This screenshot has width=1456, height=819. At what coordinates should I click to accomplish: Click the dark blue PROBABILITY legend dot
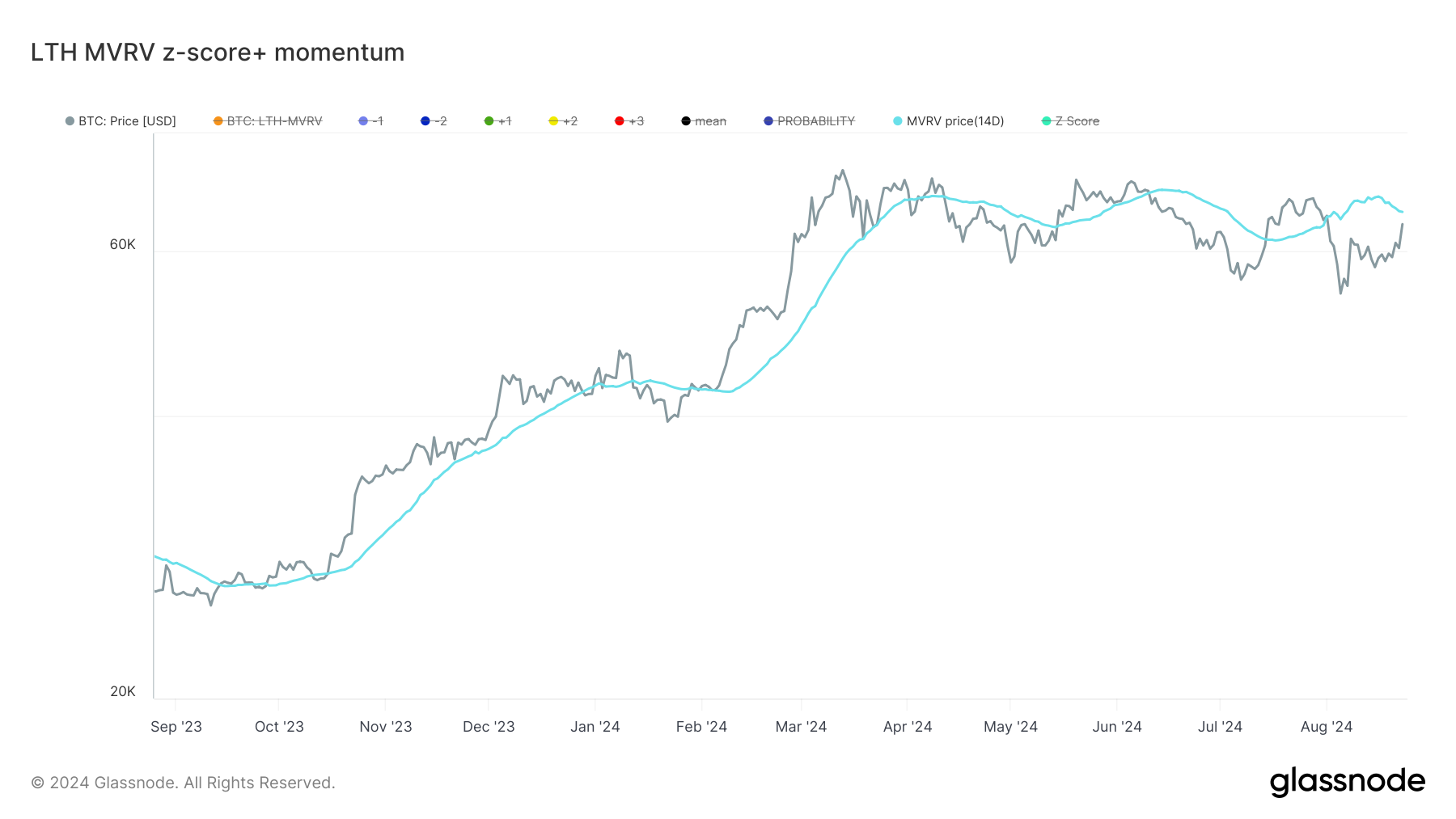[768, 121]
